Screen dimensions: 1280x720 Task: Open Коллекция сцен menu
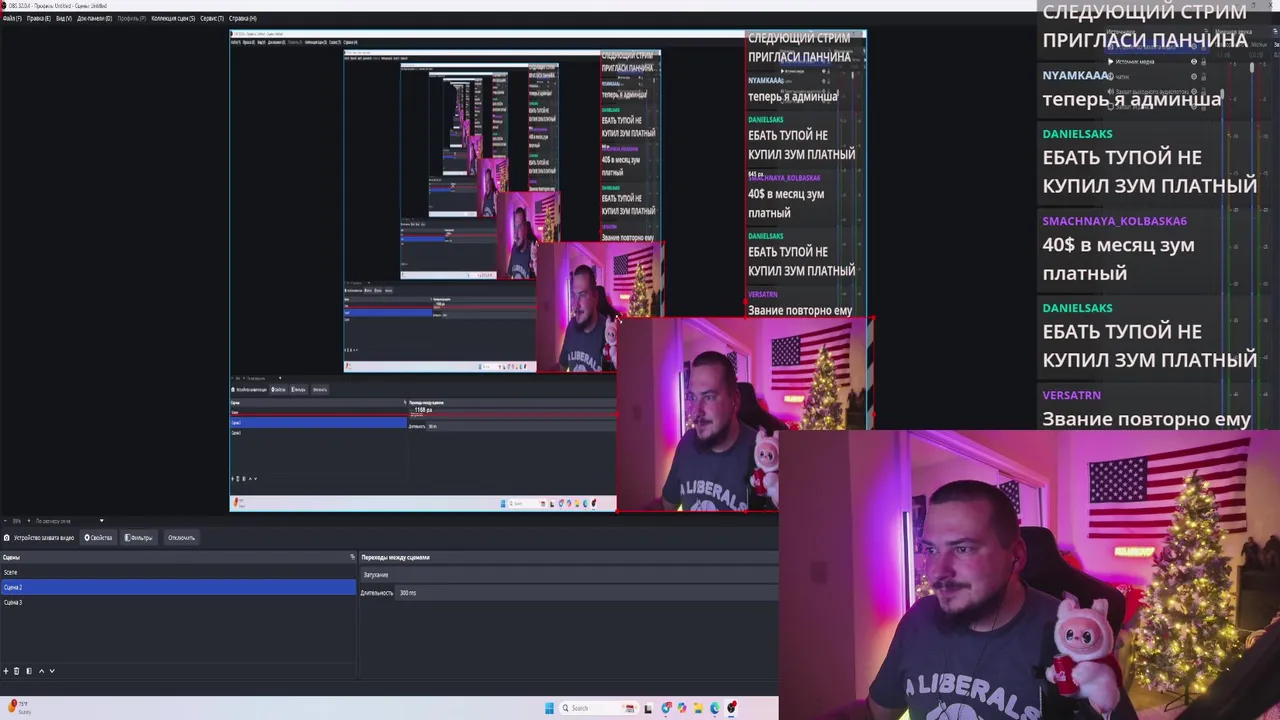pyautogui.click(x=173, y=18)
